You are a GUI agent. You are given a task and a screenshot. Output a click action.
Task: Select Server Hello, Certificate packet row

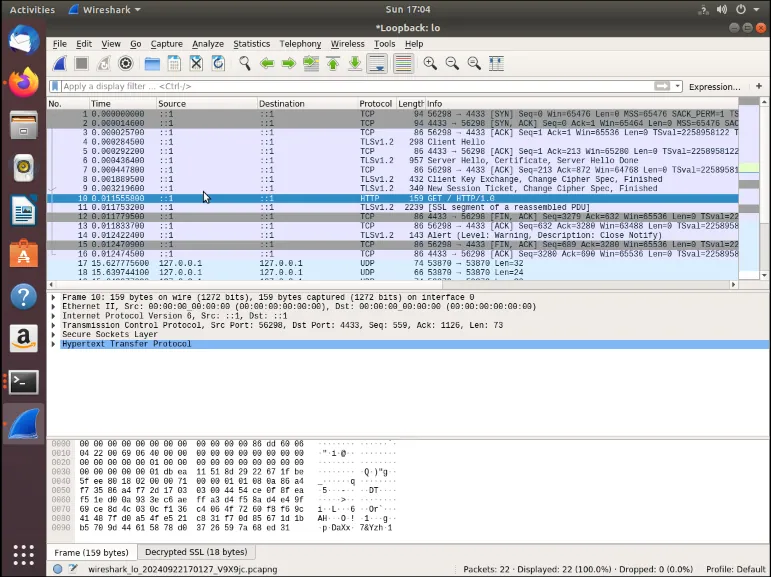[x=392, y=161]
